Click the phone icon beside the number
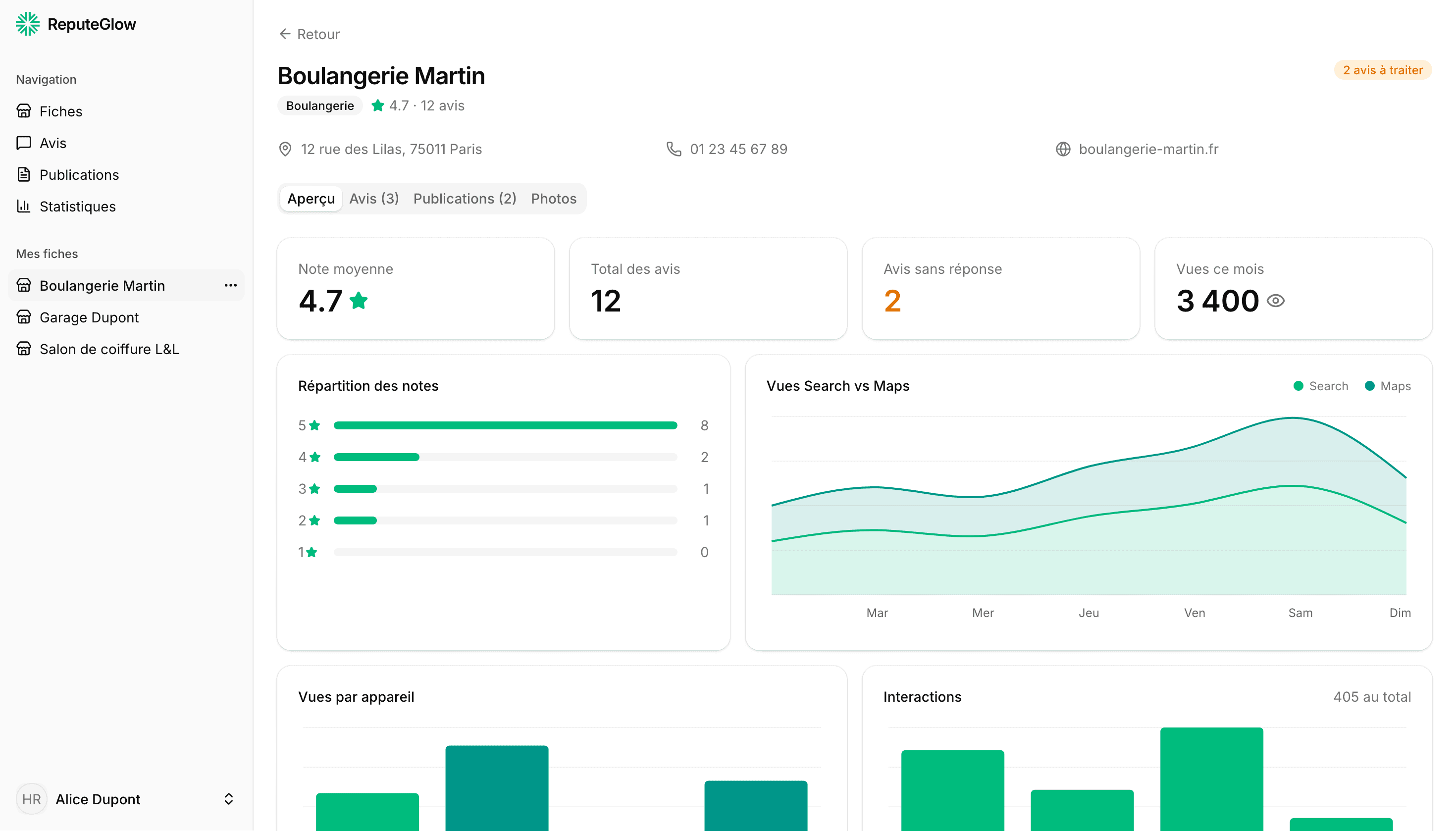Image resolution: width=1456 pixels, height=831 pixels. [674, 149]
